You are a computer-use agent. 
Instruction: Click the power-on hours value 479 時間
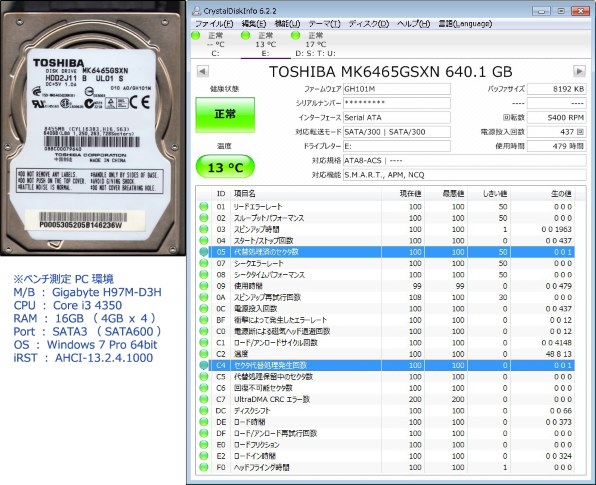pos(556,146)
